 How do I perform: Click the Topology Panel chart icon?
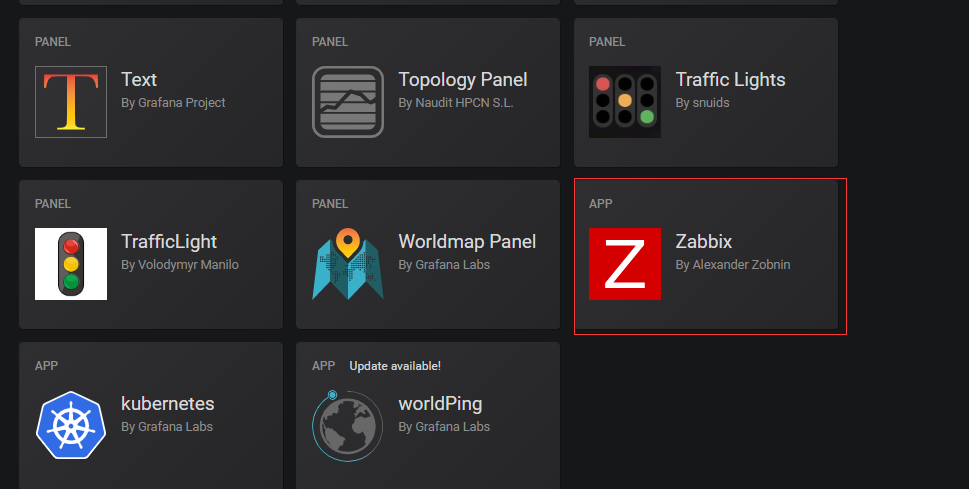(348, 102)
